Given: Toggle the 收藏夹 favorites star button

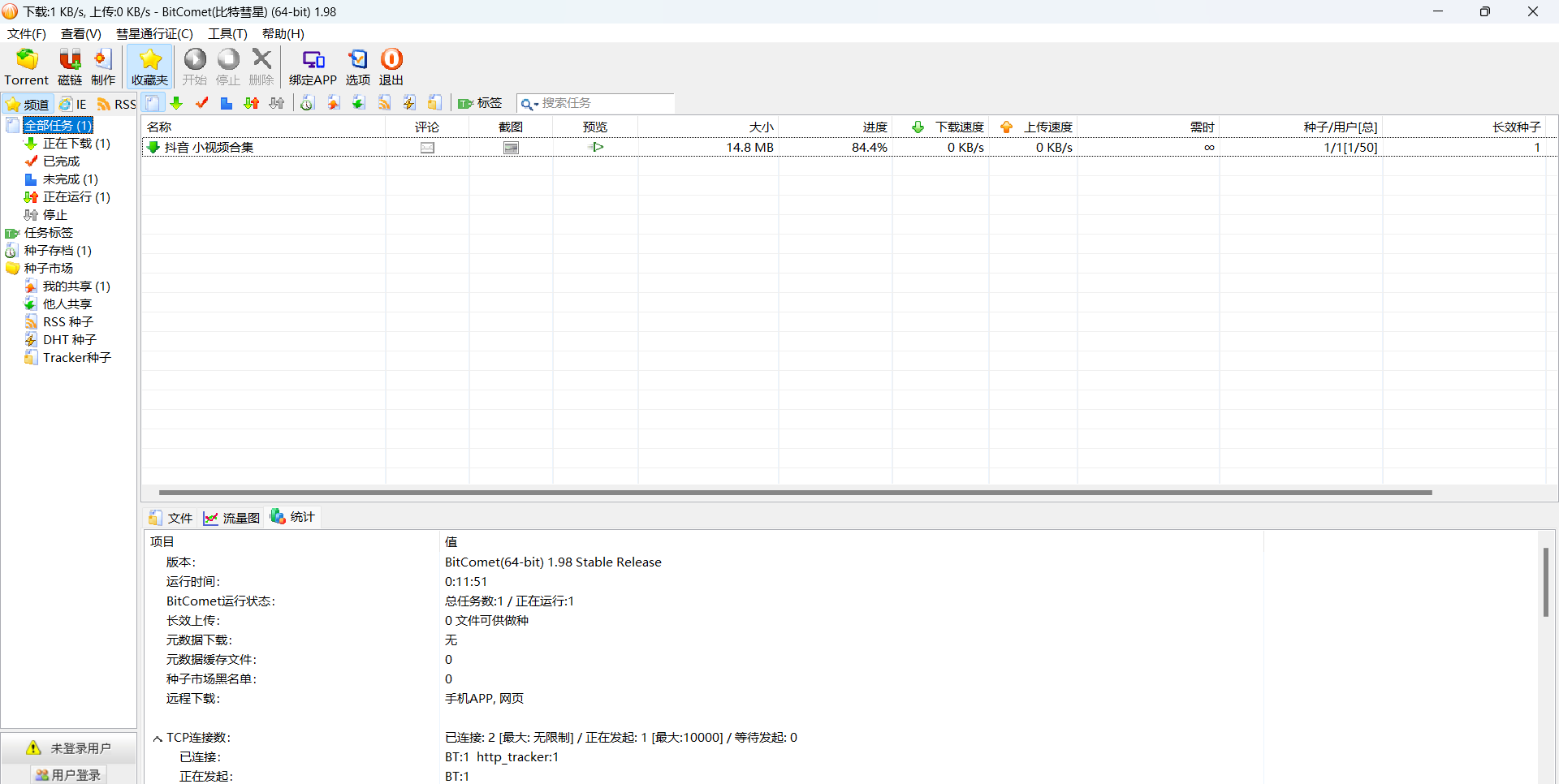Looking at the screenshot, I should (150, 67).
